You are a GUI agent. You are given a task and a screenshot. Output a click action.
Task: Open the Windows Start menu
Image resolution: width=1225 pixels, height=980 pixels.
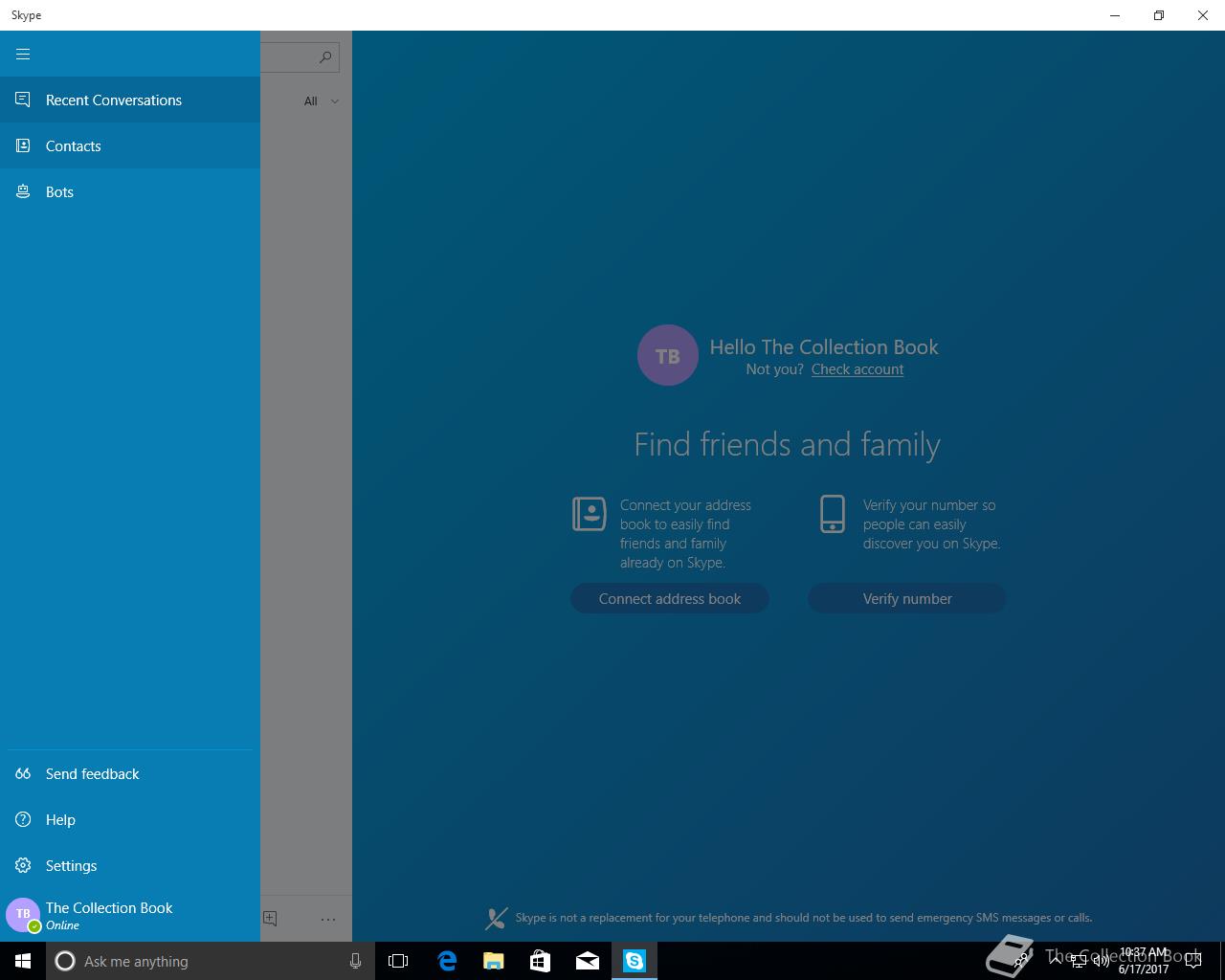click(23, 961)
